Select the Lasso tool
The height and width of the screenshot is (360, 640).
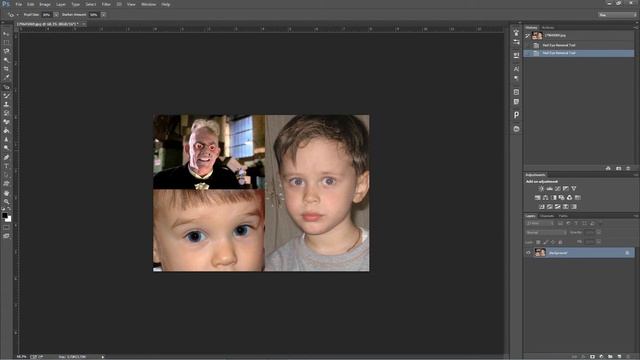click(6, 51)
